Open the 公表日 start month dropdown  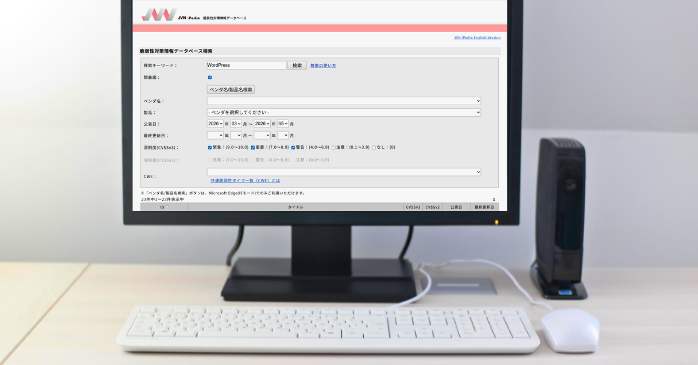click(236, 124)
